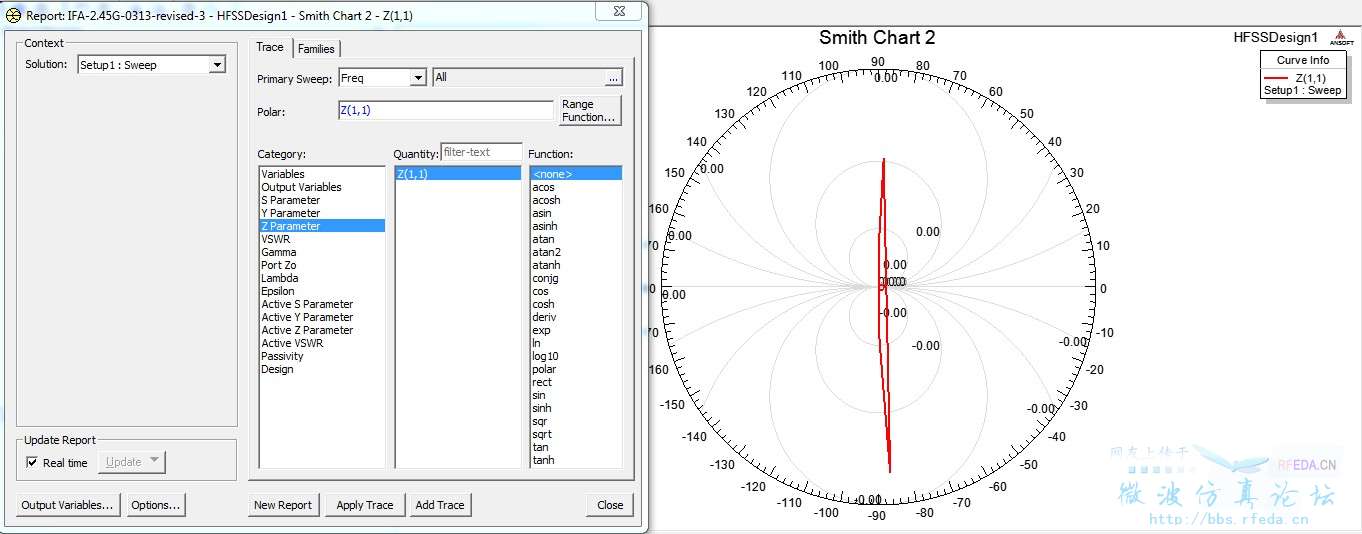Select acos function
The width and height of the screenshot is (1362, 534).
[x=576, y=187]
